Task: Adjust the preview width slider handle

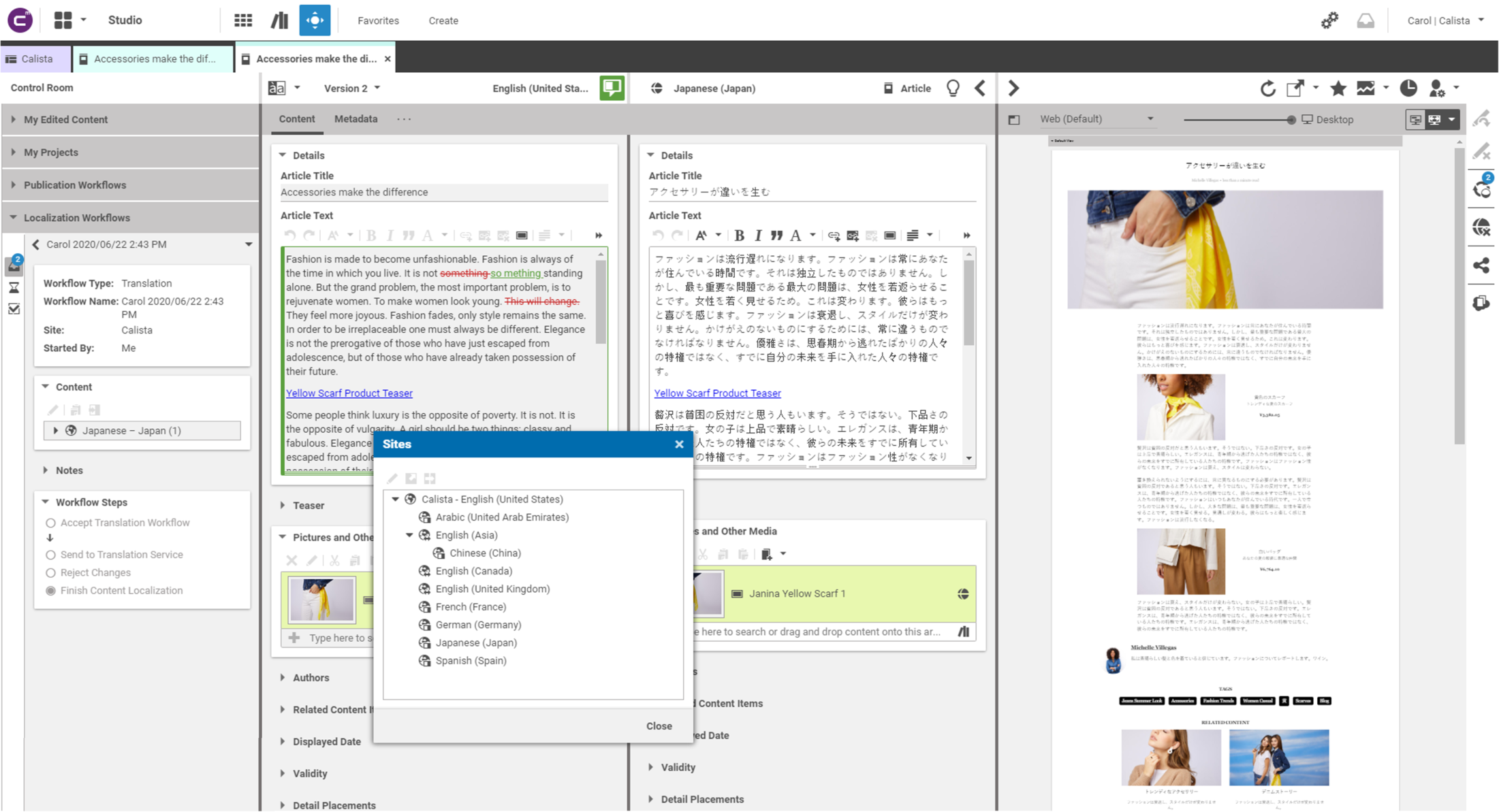Action: tap(1291, 120)
